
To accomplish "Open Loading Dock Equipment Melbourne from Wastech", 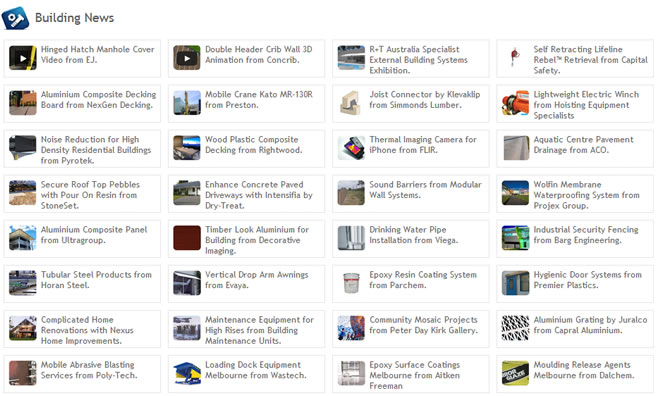I will point(256,370).
